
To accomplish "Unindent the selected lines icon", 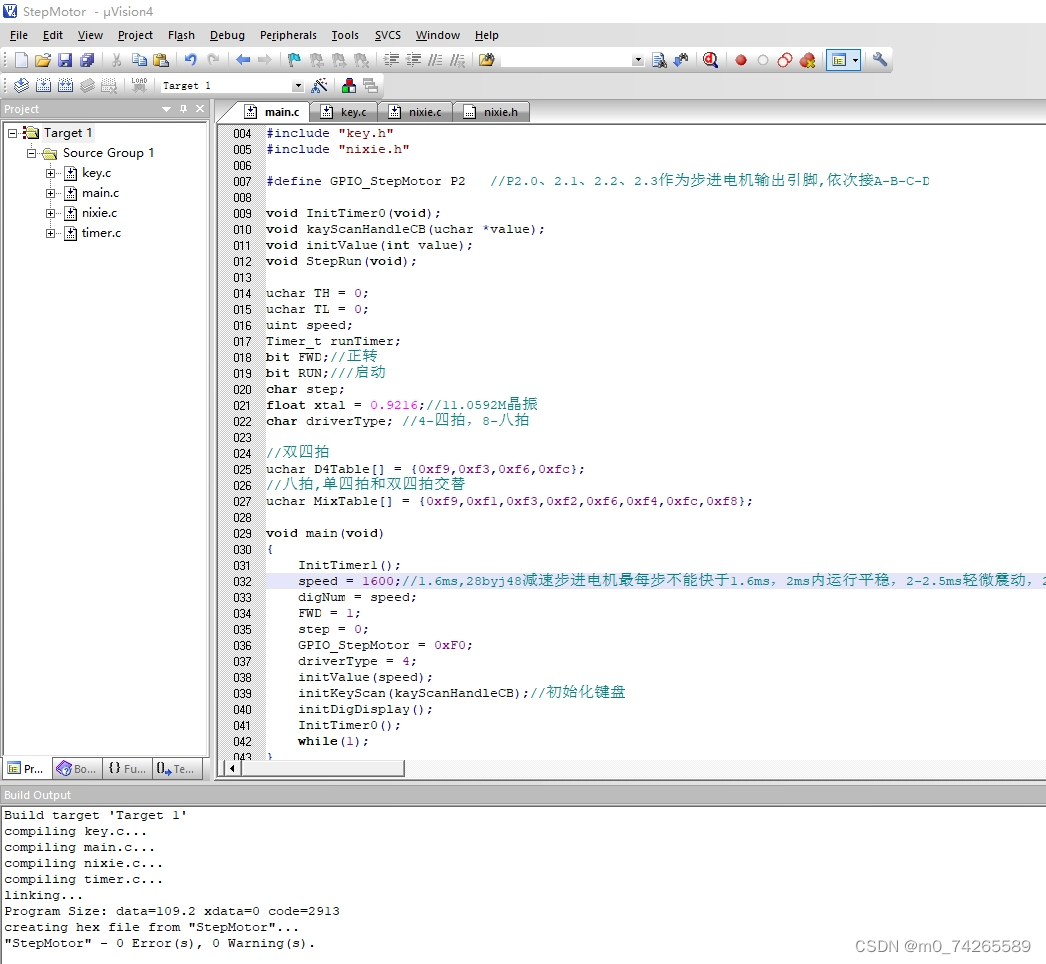I will (x=414, y=60).
